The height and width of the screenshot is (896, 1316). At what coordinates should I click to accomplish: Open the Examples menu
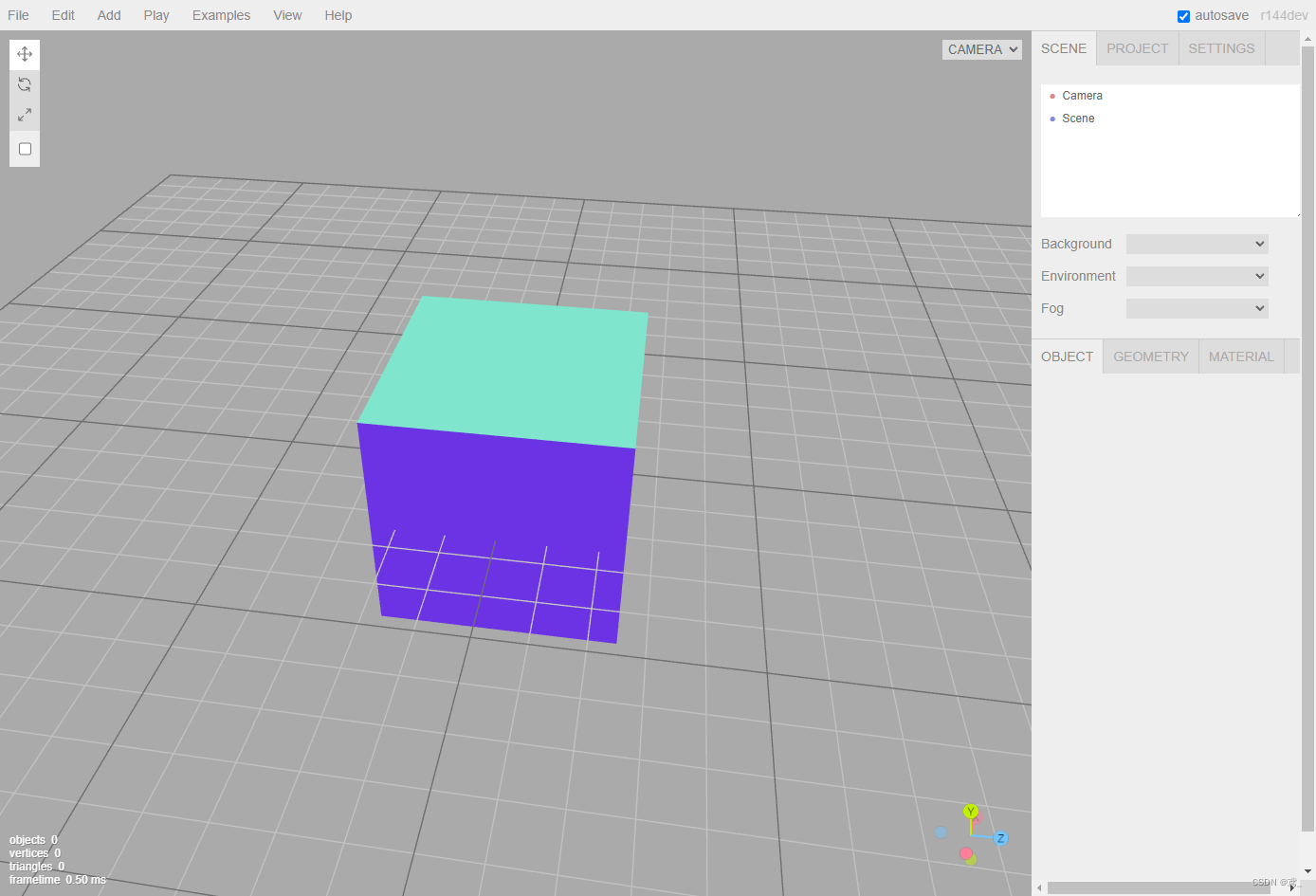click(221, 15)
